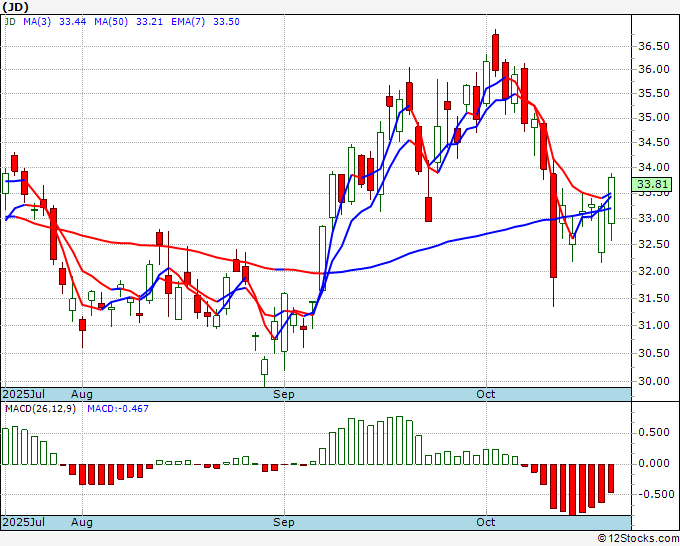The image size is (680, 546).
Task: Click the MA(50) value 33.21
Action: [149, 22]
